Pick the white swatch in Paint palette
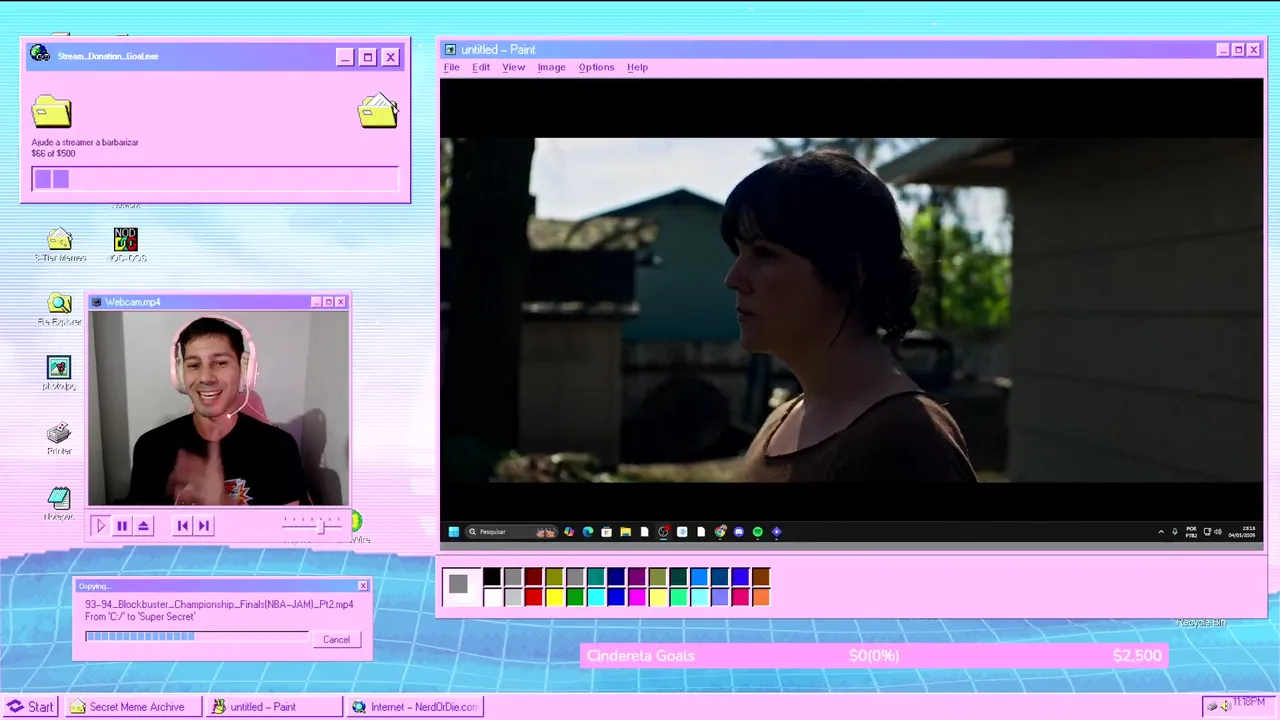 tap(492, 598)
